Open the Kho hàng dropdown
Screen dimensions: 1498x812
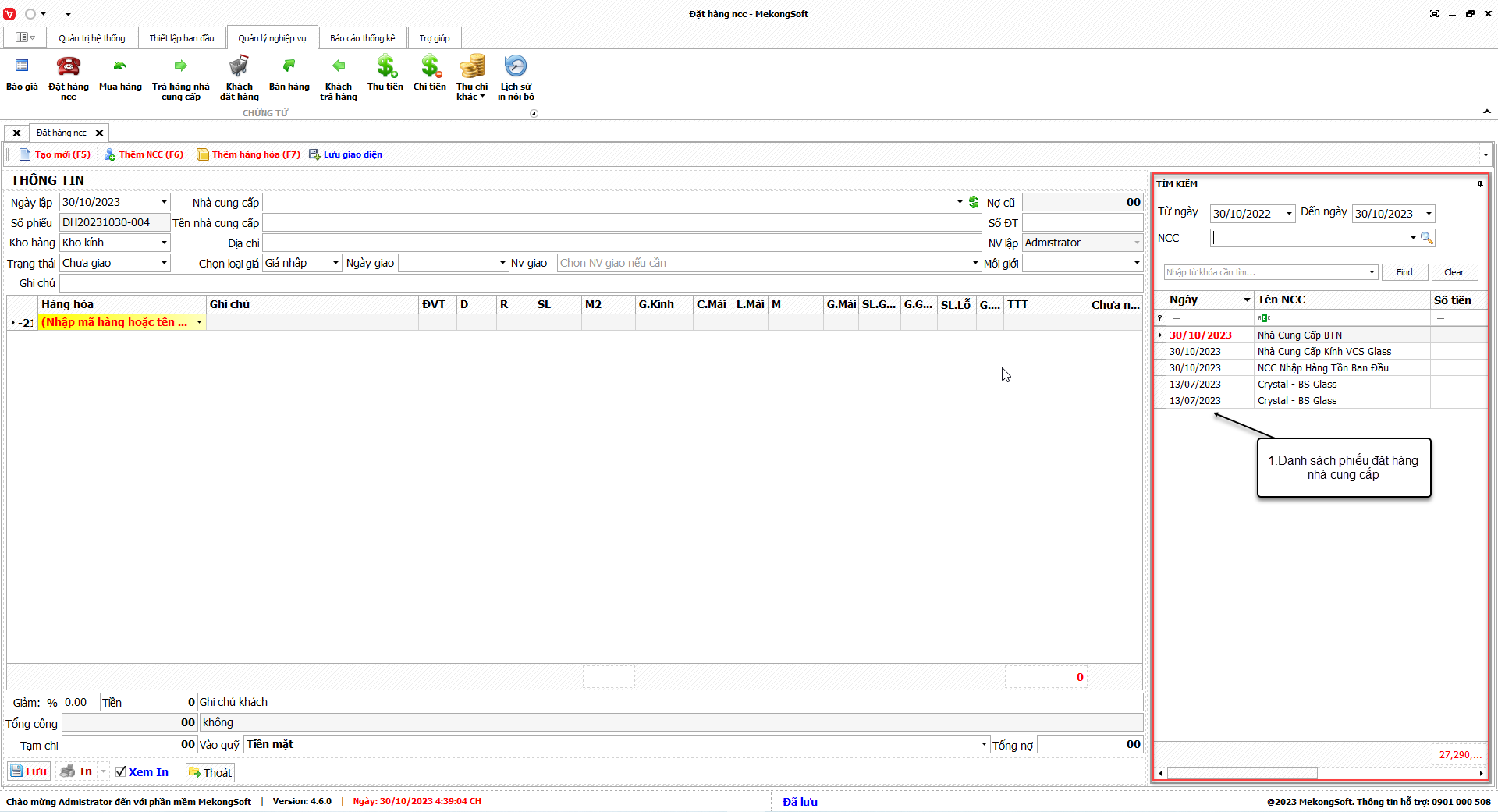coord(164,243)
